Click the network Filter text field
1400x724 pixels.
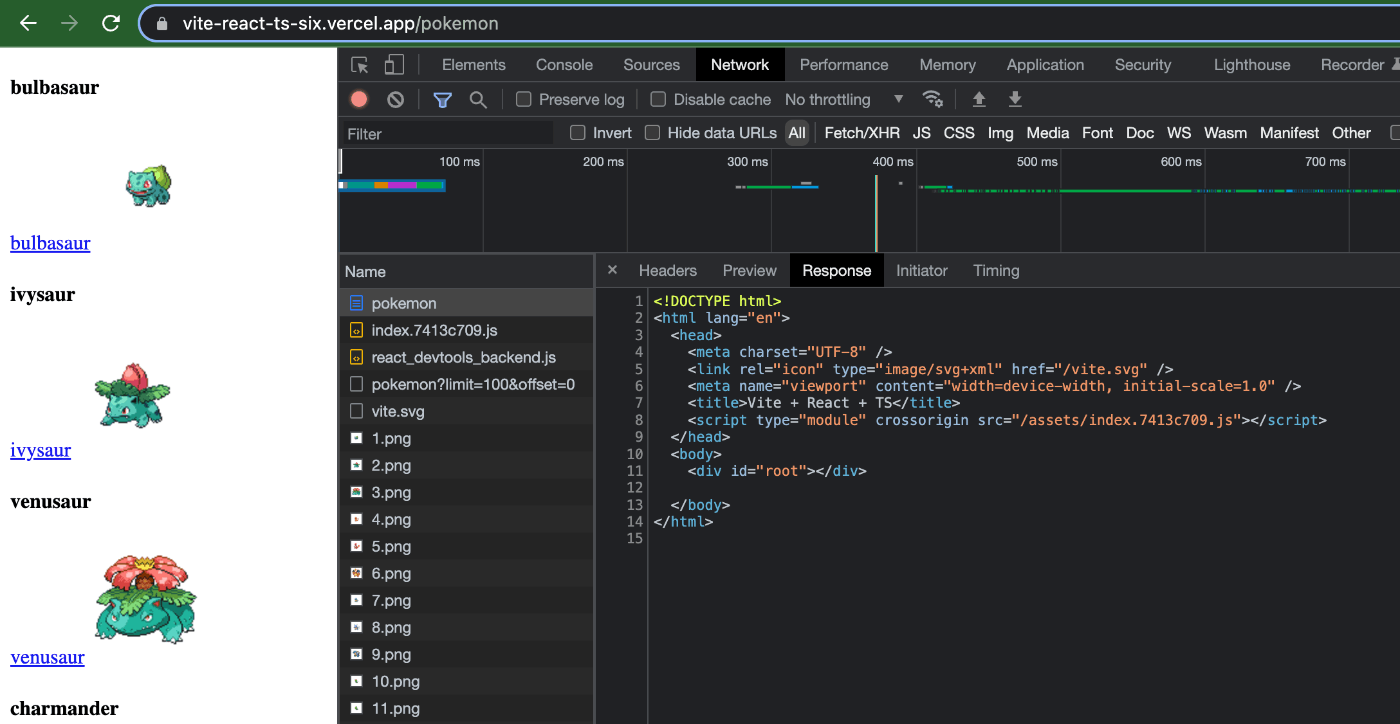click(x=446, y=133)
